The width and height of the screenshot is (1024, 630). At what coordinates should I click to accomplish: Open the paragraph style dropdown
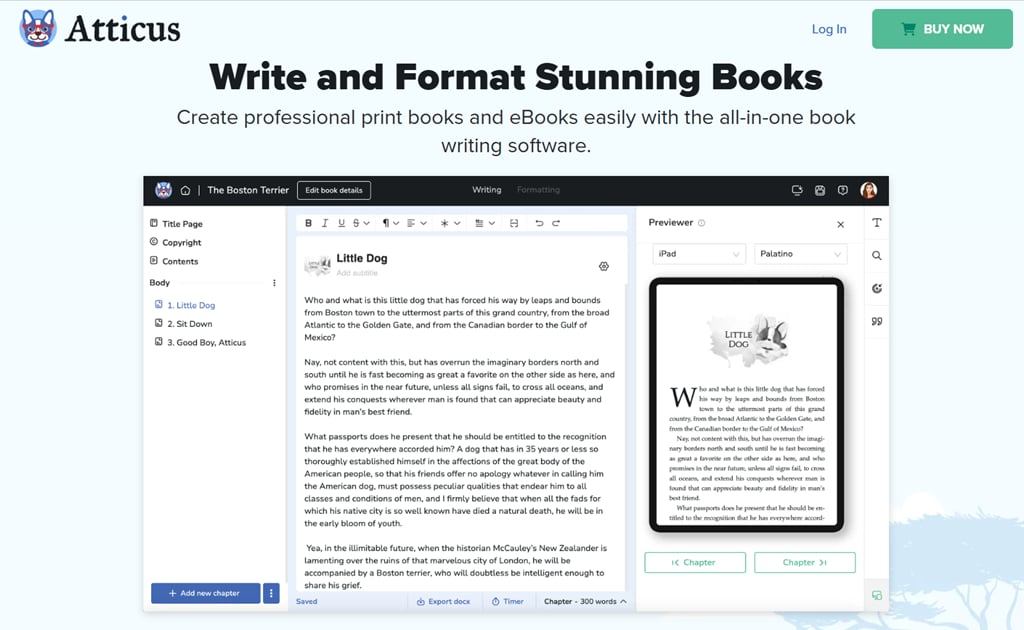pos(391,223)
